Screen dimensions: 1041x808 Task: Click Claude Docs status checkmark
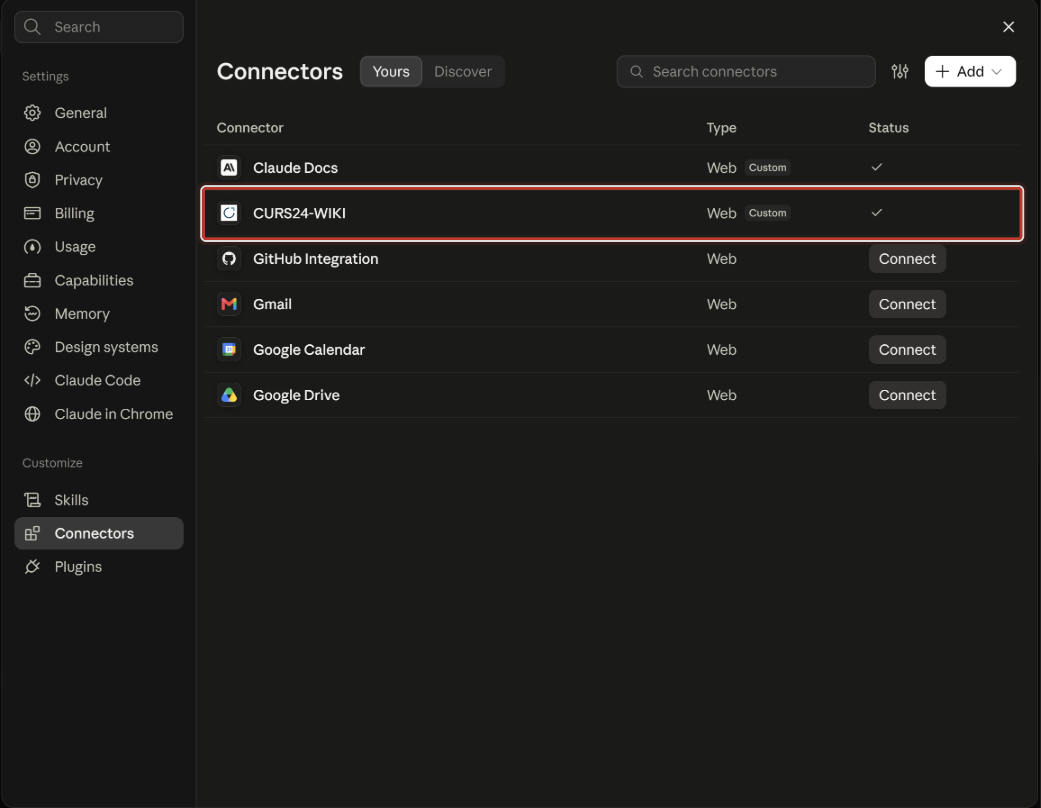(x=876, y=167)
